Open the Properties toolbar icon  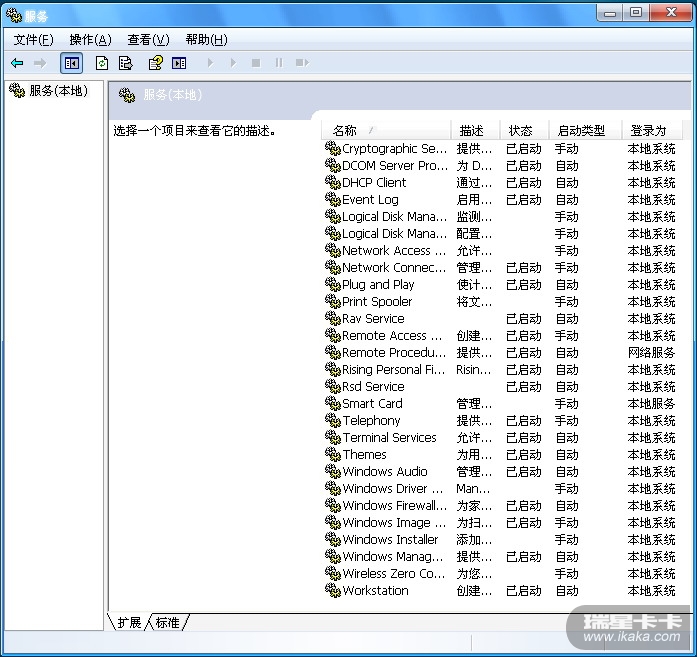(x=156, y=63)
